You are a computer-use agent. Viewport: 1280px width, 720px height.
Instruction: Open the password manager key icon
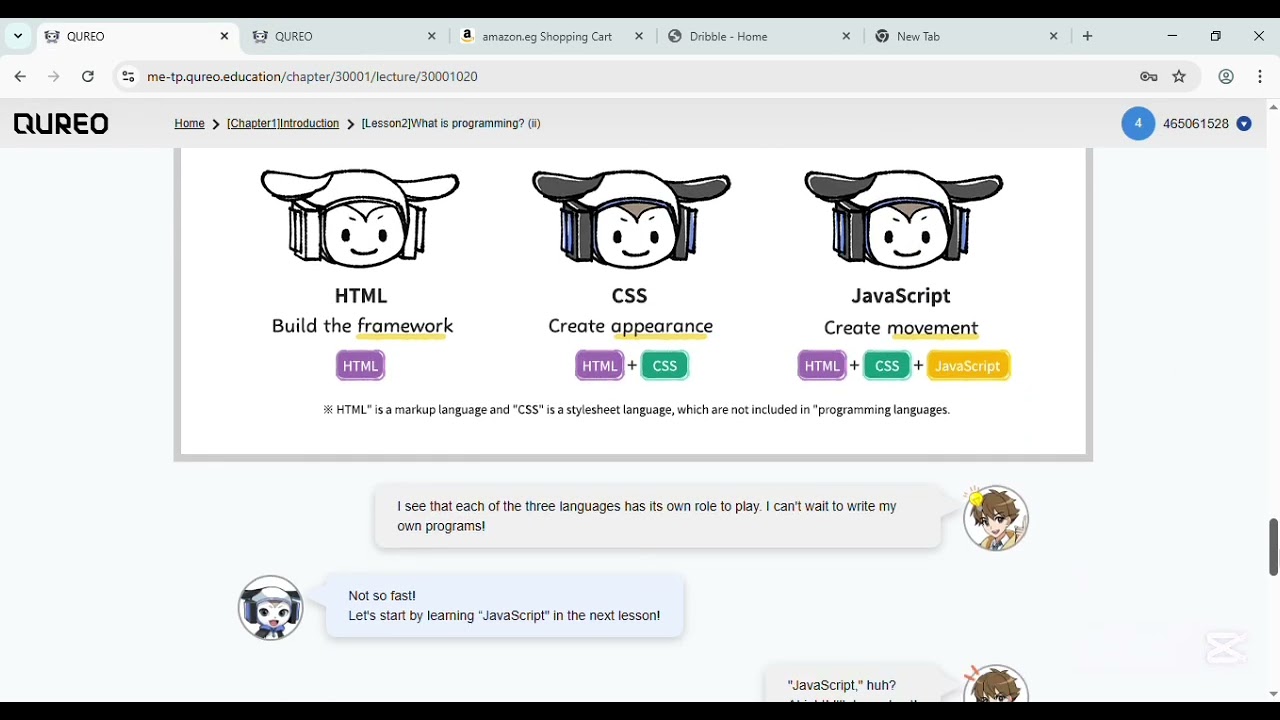click(1149, 77)
